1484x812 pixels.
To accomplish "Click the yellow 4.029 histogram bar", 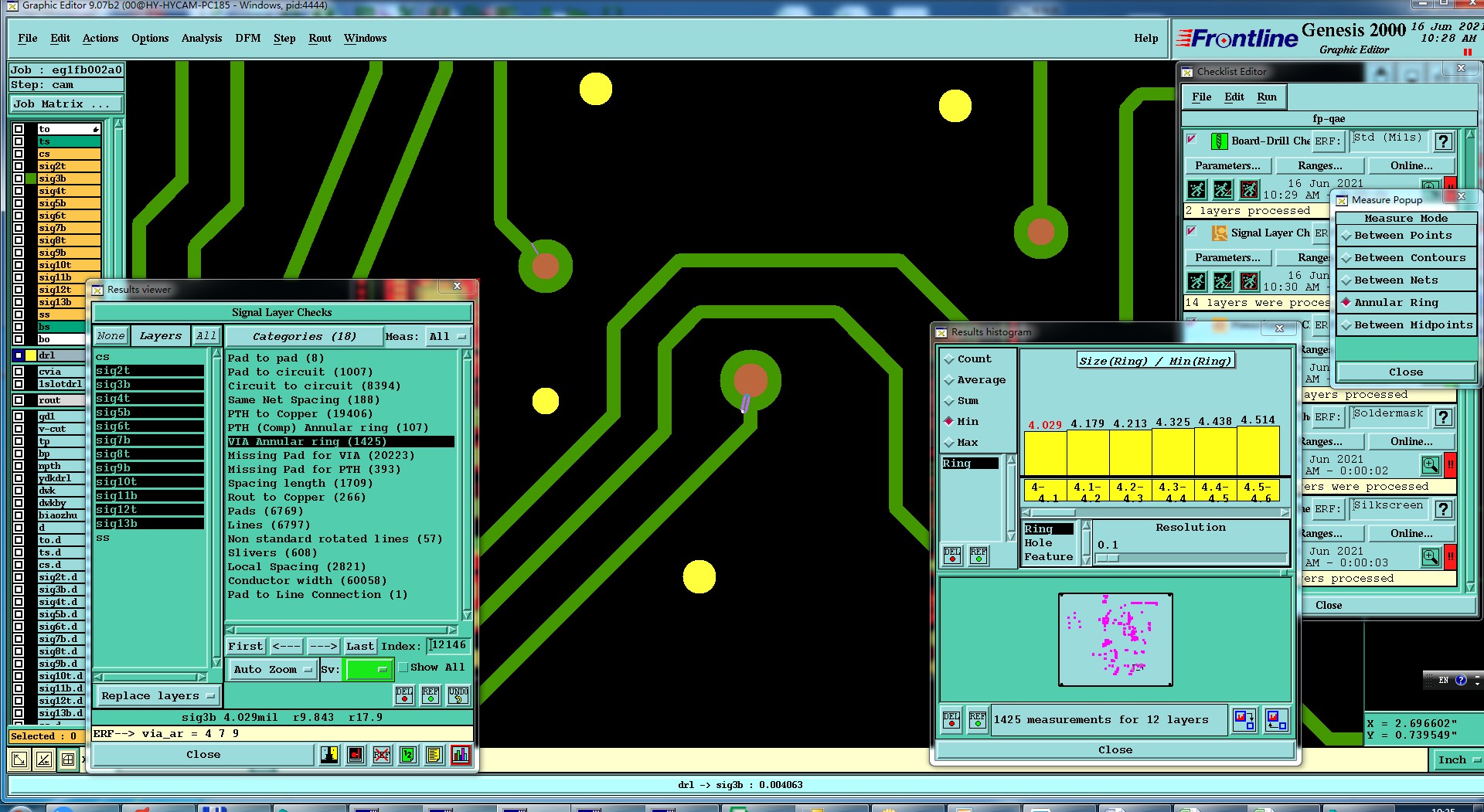I will 1045,453.
